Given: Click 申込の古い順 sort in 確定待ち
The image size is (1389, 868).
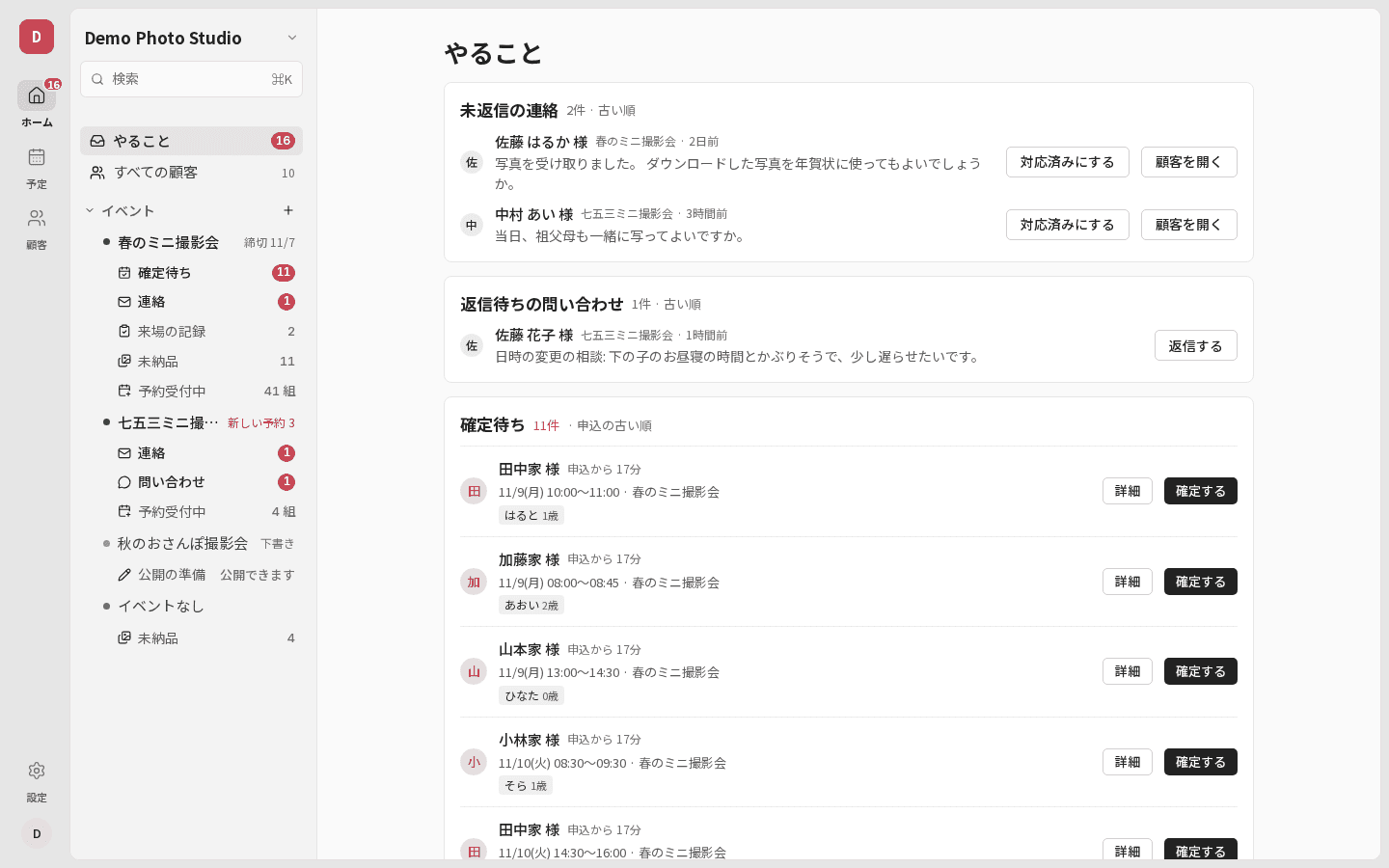Looking at the screenshot, I should (x=614, y=425).
